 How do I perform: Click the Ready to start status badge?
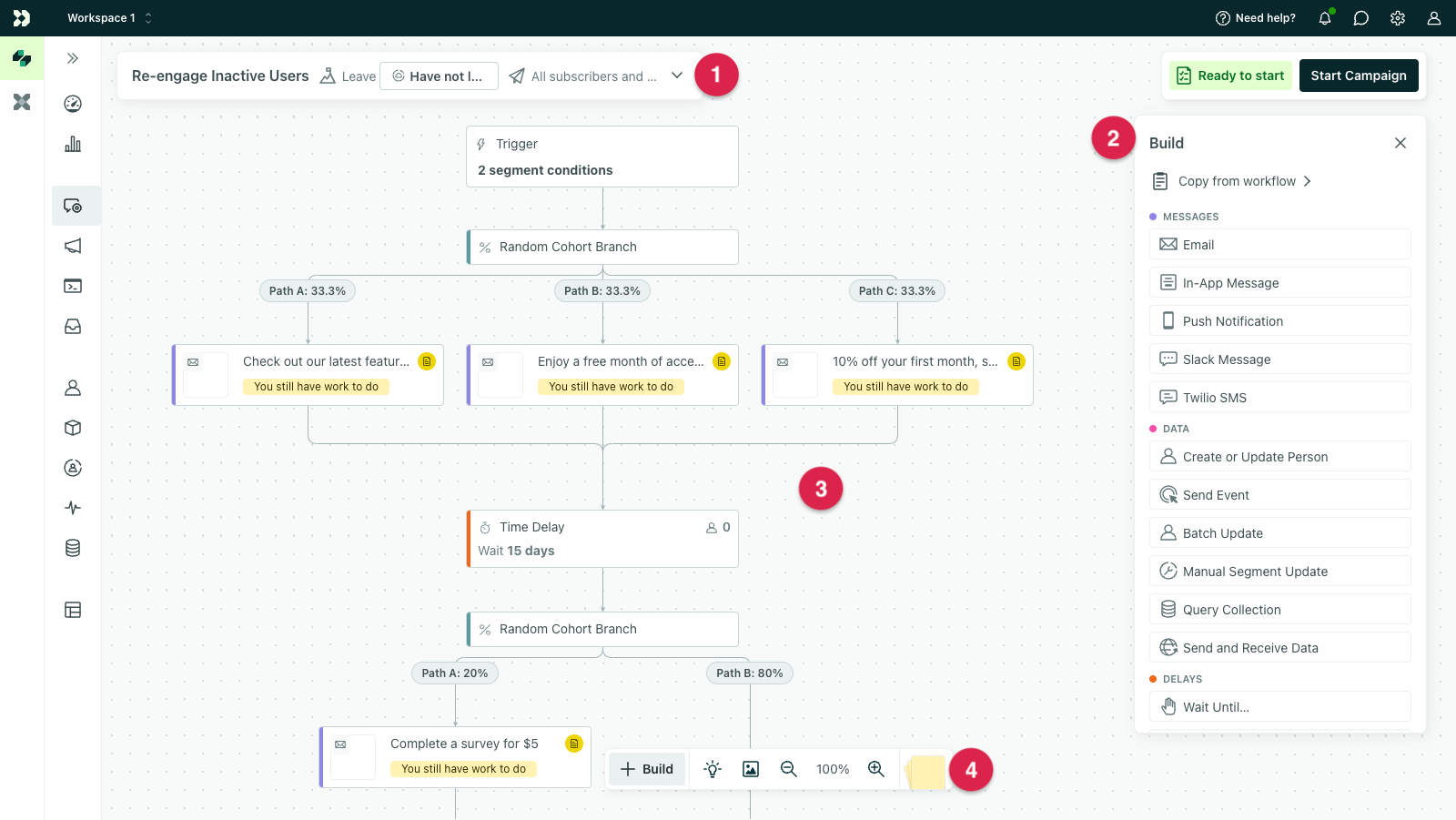click(x=1231, y=76)
